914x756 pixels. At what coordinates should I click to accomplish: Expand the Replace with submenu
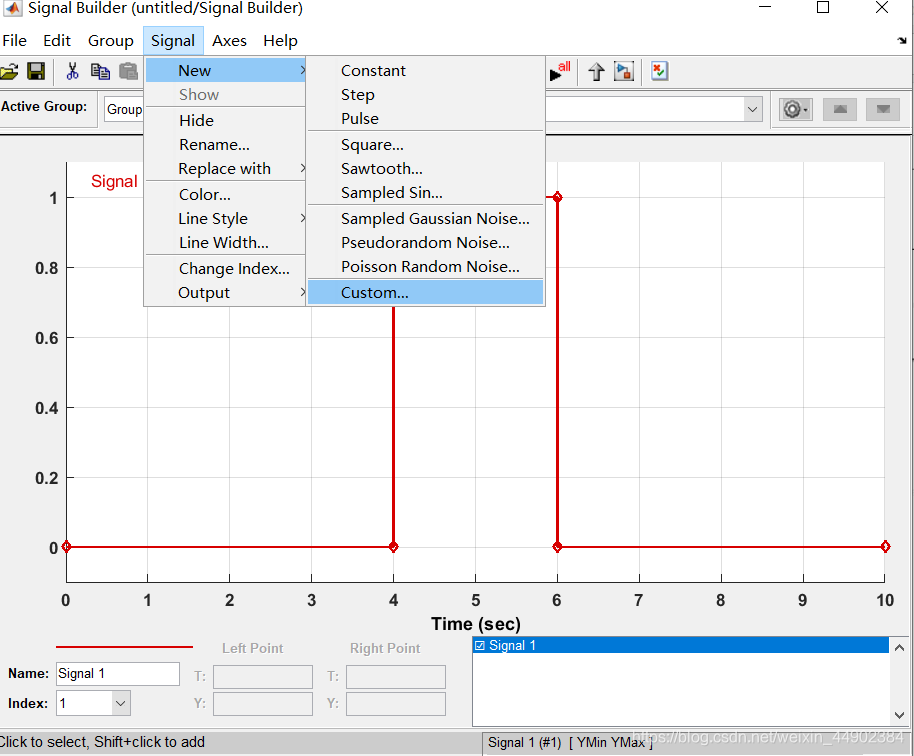pos(225,168)
